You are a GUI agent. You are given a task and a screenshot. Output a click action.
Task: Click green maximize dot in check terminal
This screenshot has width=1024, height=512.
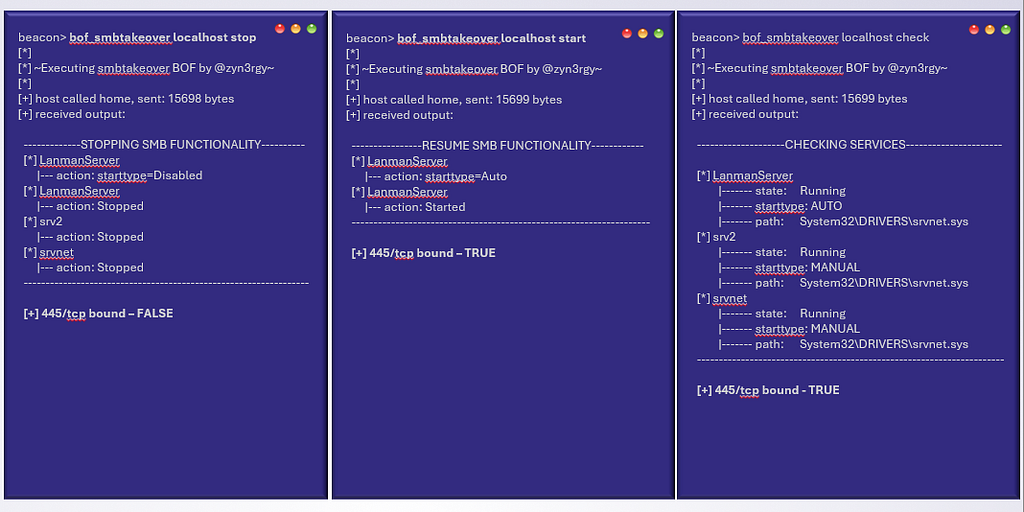click(1006, 30)
